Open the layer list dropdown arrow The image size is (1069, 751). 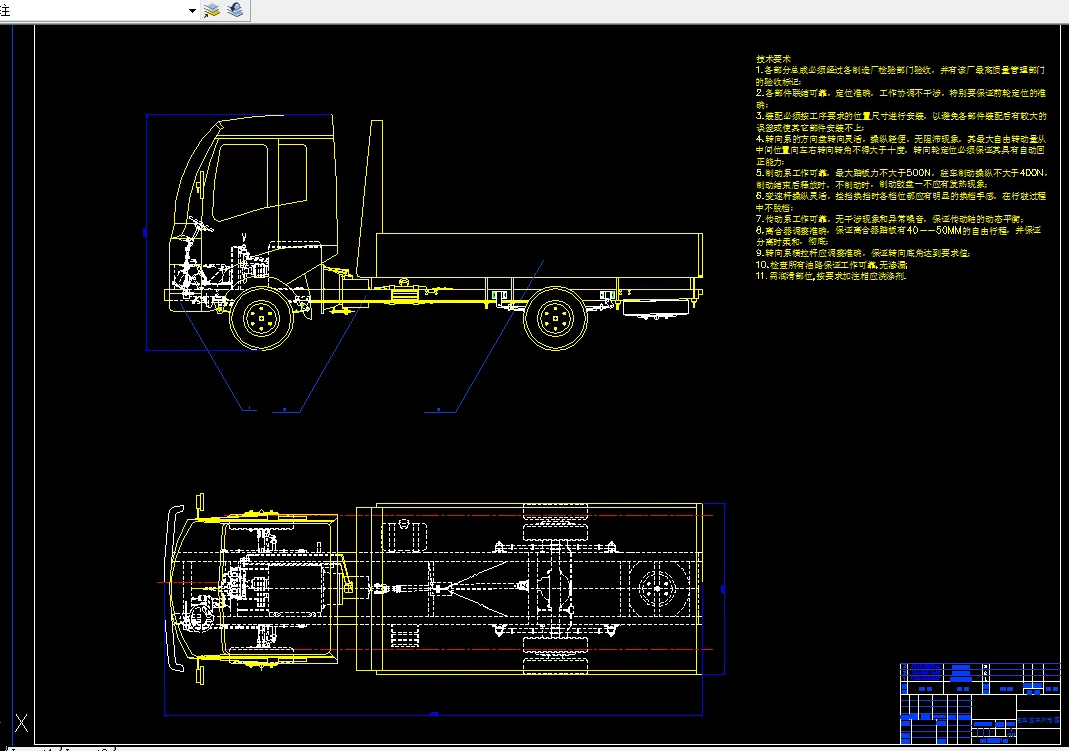192,10
